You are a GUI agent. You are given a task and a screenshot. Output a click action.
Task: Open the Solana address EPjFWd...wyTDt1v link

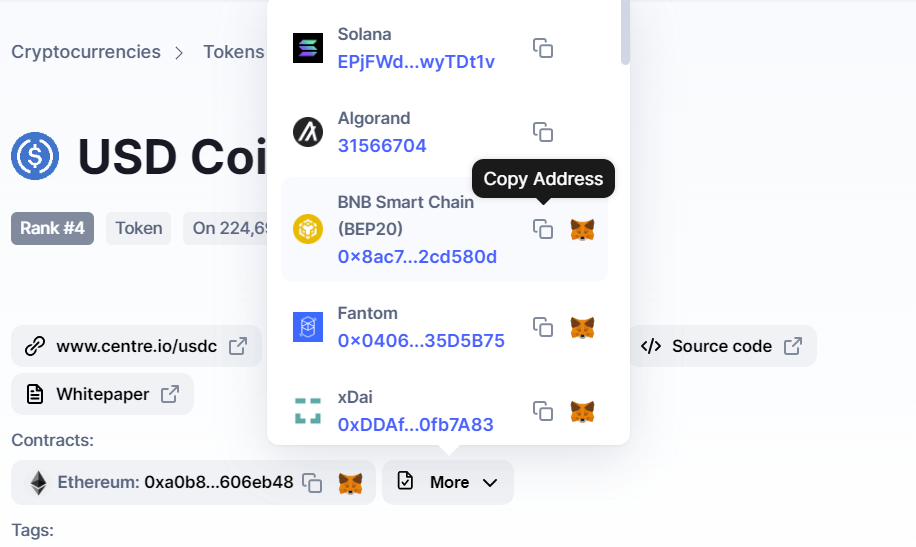point(416,62)
